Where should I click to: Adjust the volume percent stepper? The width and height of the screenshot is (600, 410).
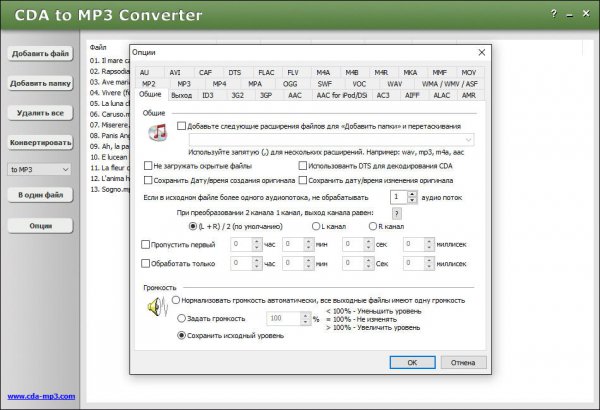click(305, 319)
